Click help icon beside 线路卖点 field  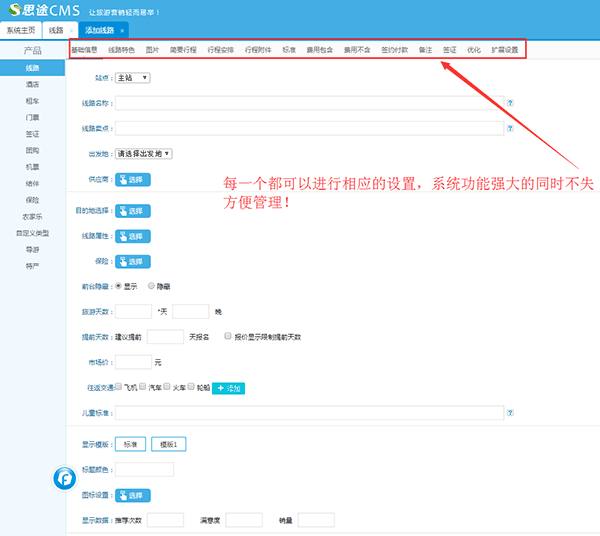point(510,128)
